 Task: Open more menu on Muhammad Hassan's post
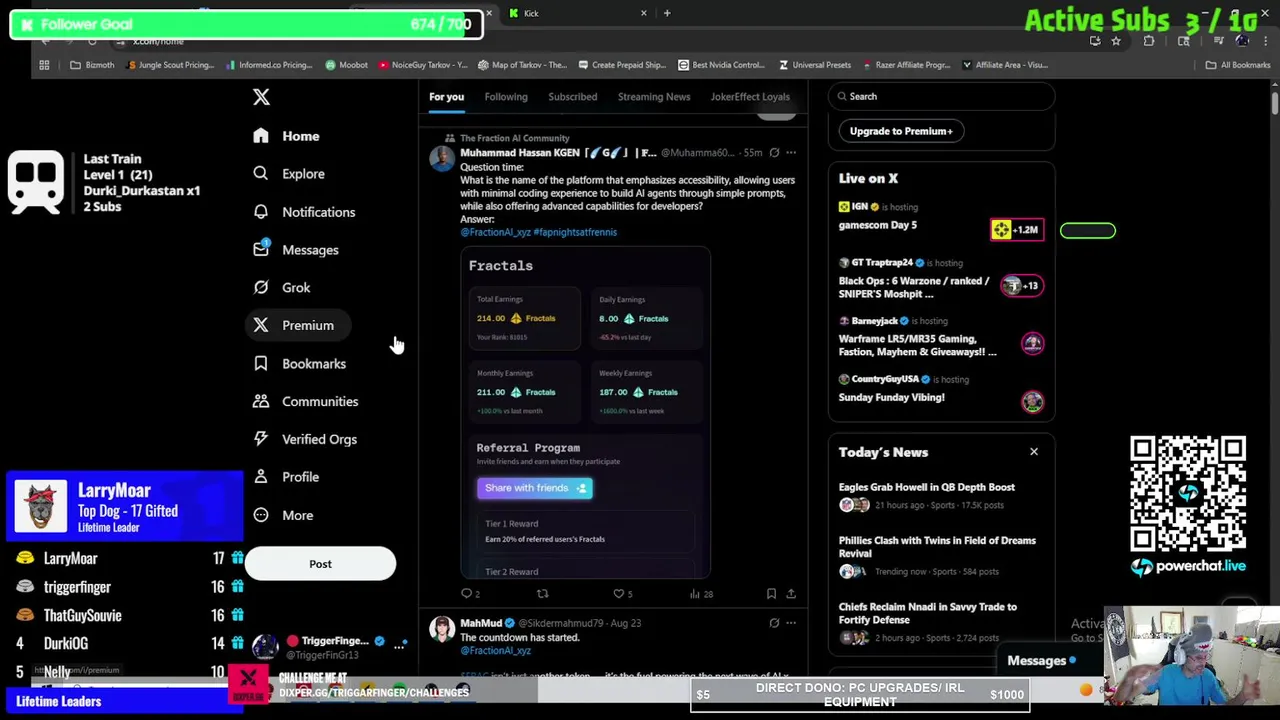[791, 153]
